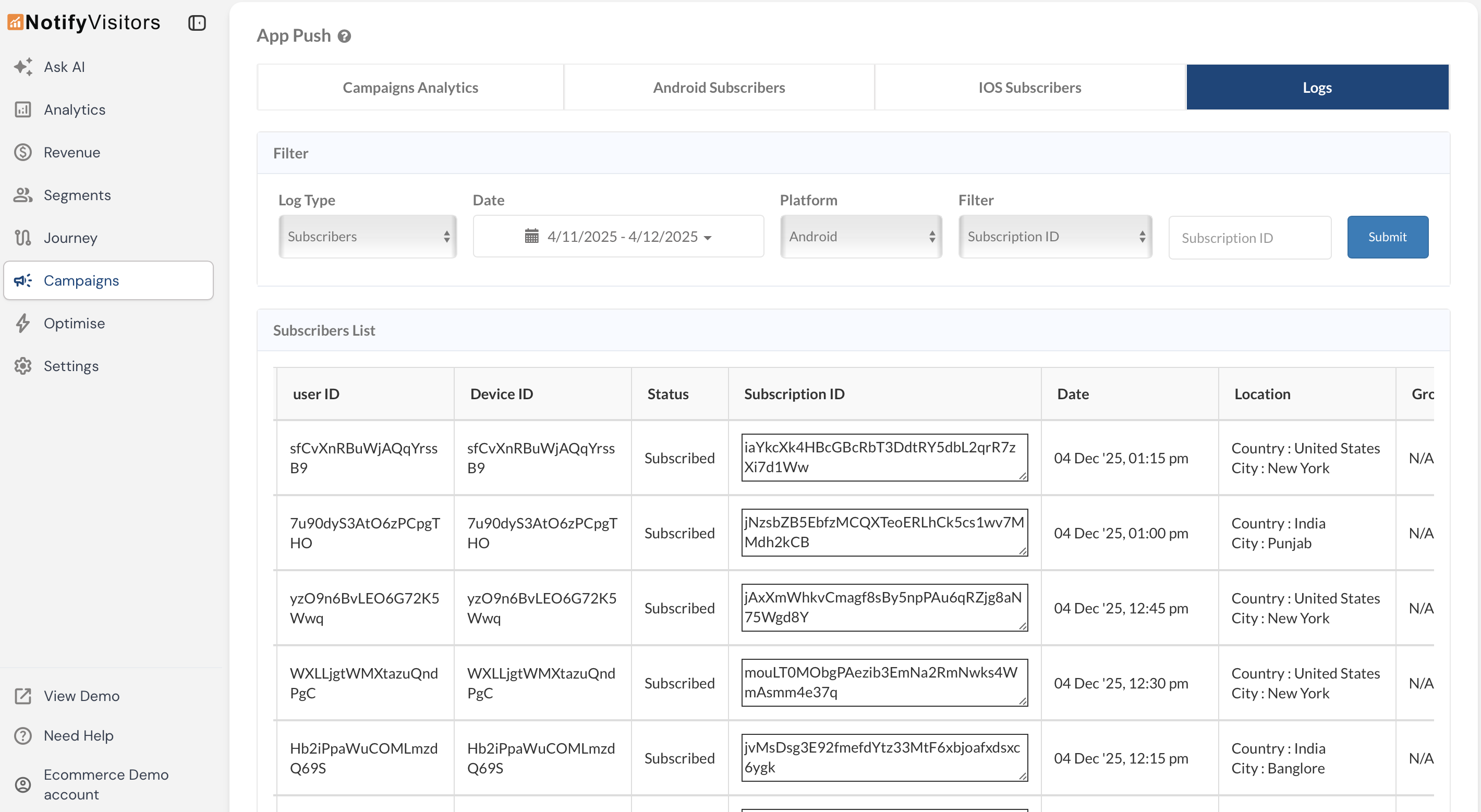Open the date range picker
Viewport: 1481px width, 812px height.
pyautogui.click(x=617, y=237)
